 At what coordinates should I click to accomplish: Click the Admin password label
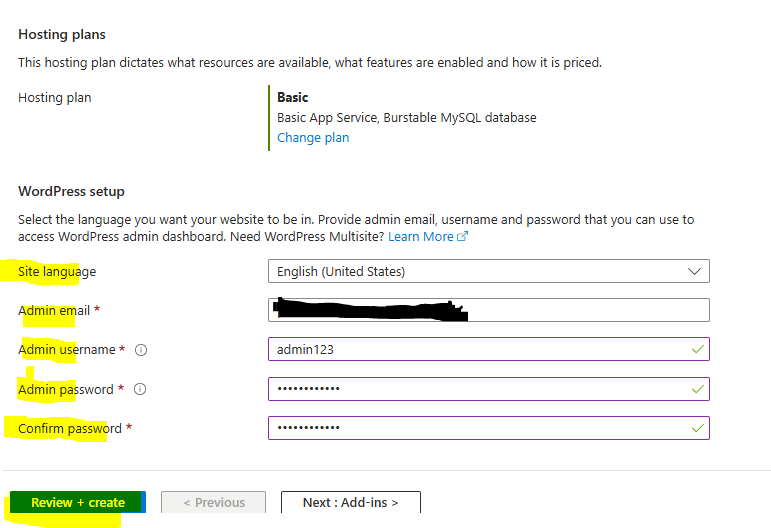point(66,389)
